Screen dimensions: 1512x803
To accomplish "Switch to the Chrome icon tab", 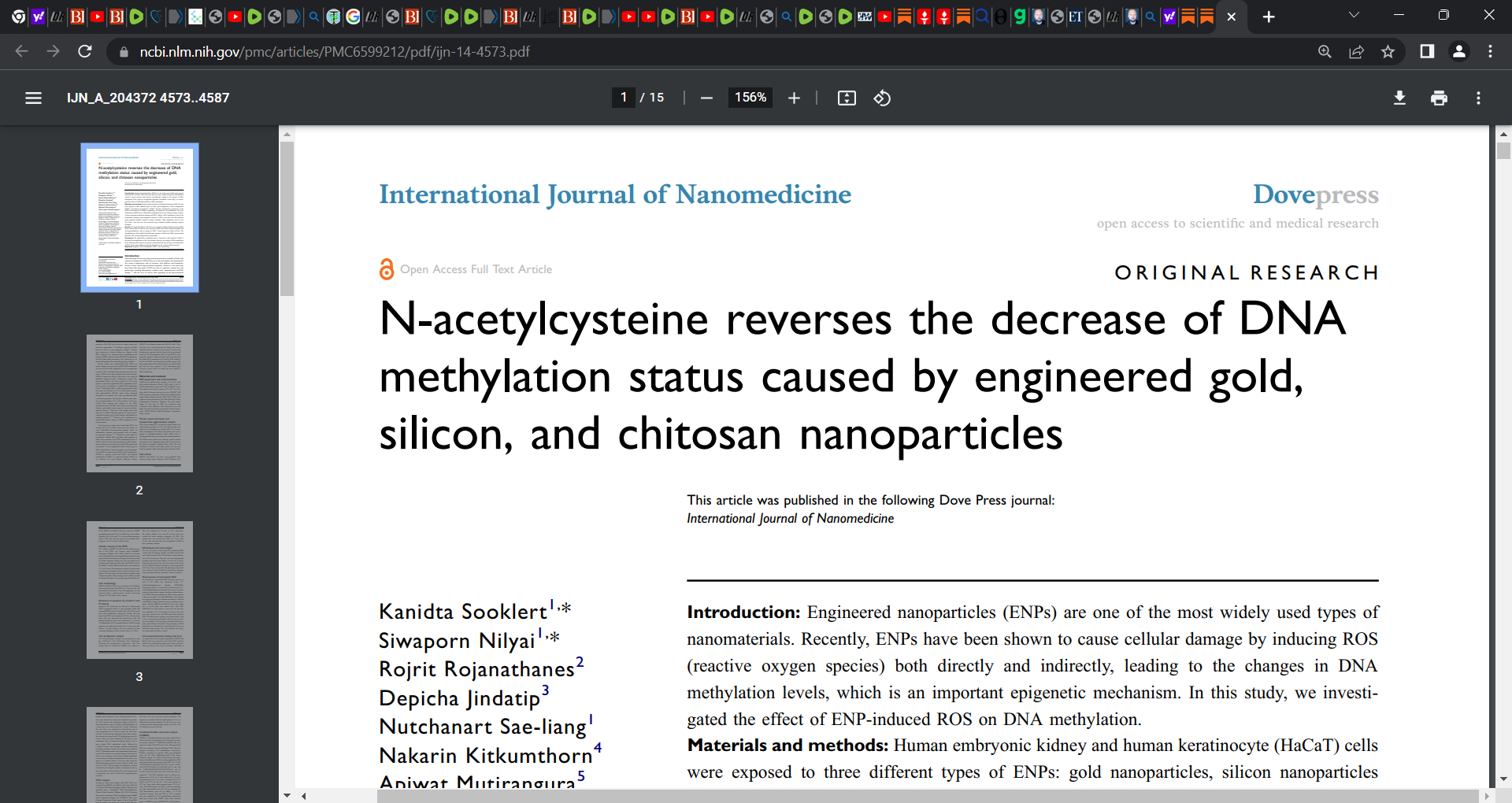I will coord(18,17).
